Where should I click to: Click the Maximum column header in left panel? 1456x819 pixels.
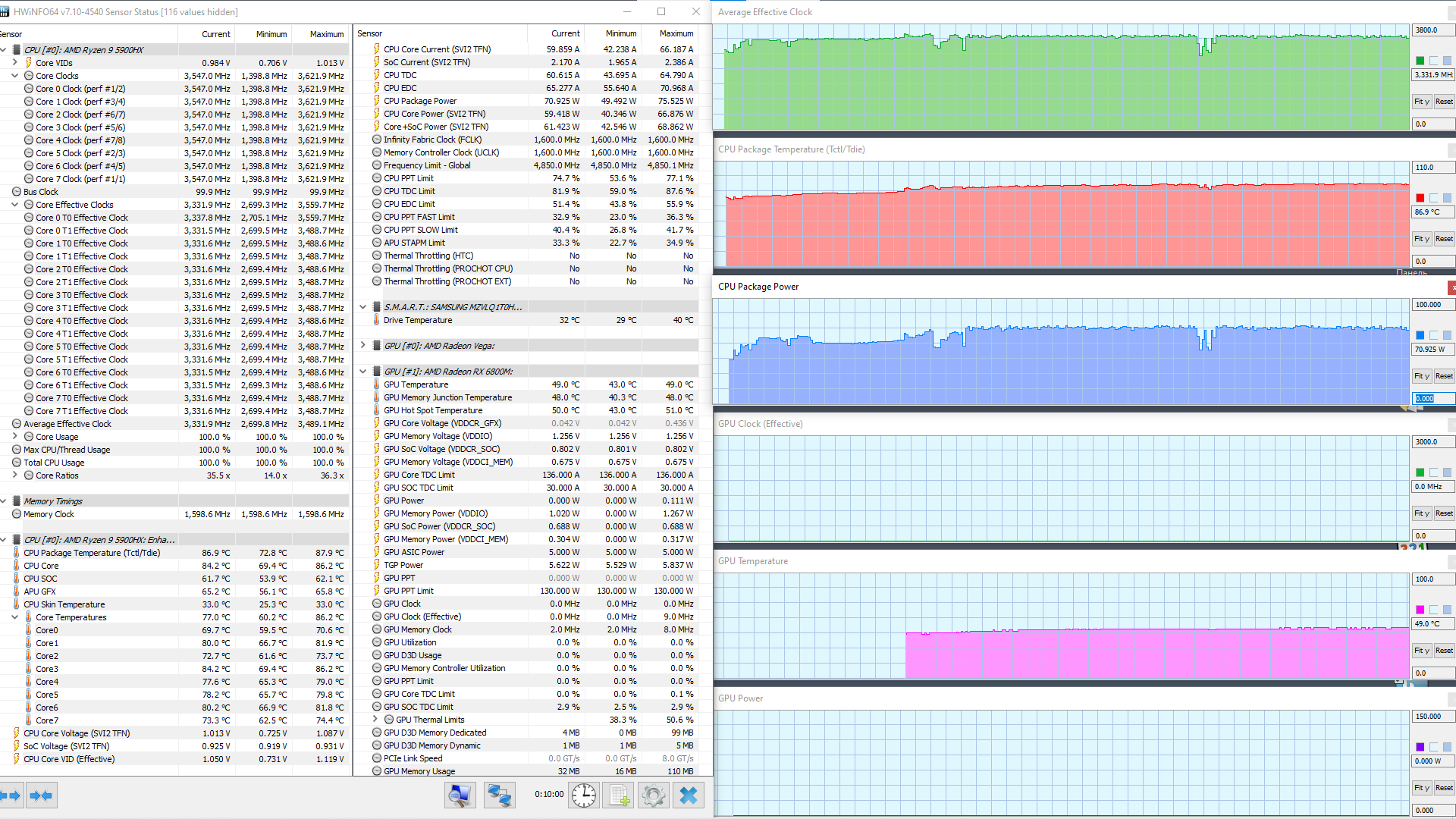326,34
